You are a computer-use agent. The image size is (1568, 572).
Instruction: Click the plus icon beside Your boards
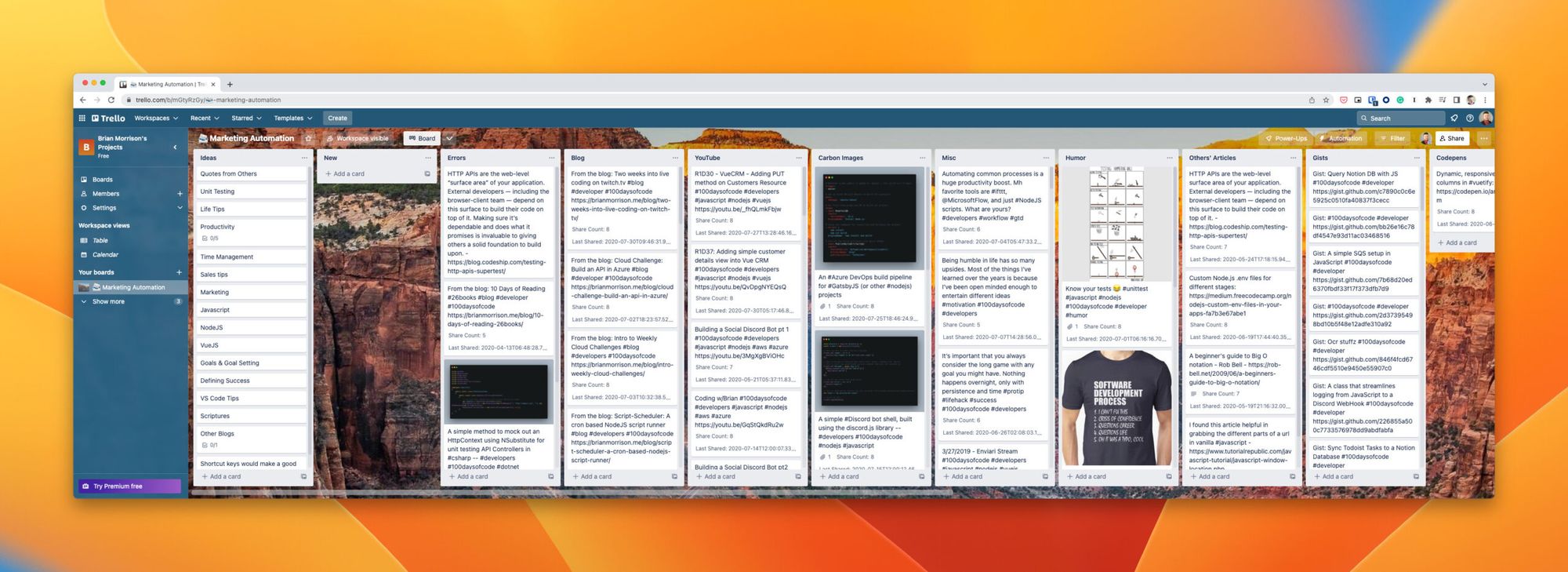(x=179, y=272)
